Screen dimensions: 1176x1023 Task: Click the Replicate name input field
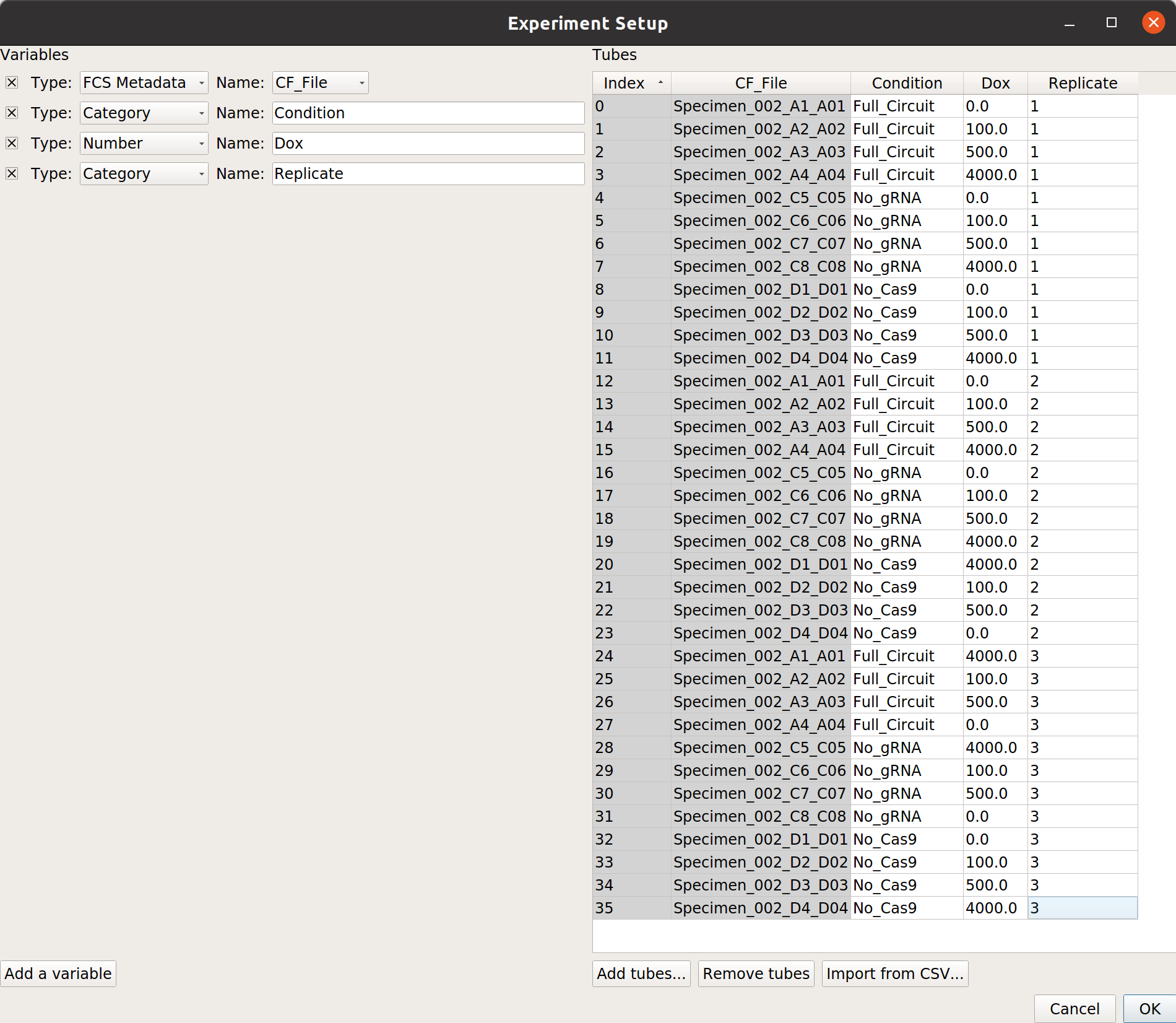(x=428, y=173)
